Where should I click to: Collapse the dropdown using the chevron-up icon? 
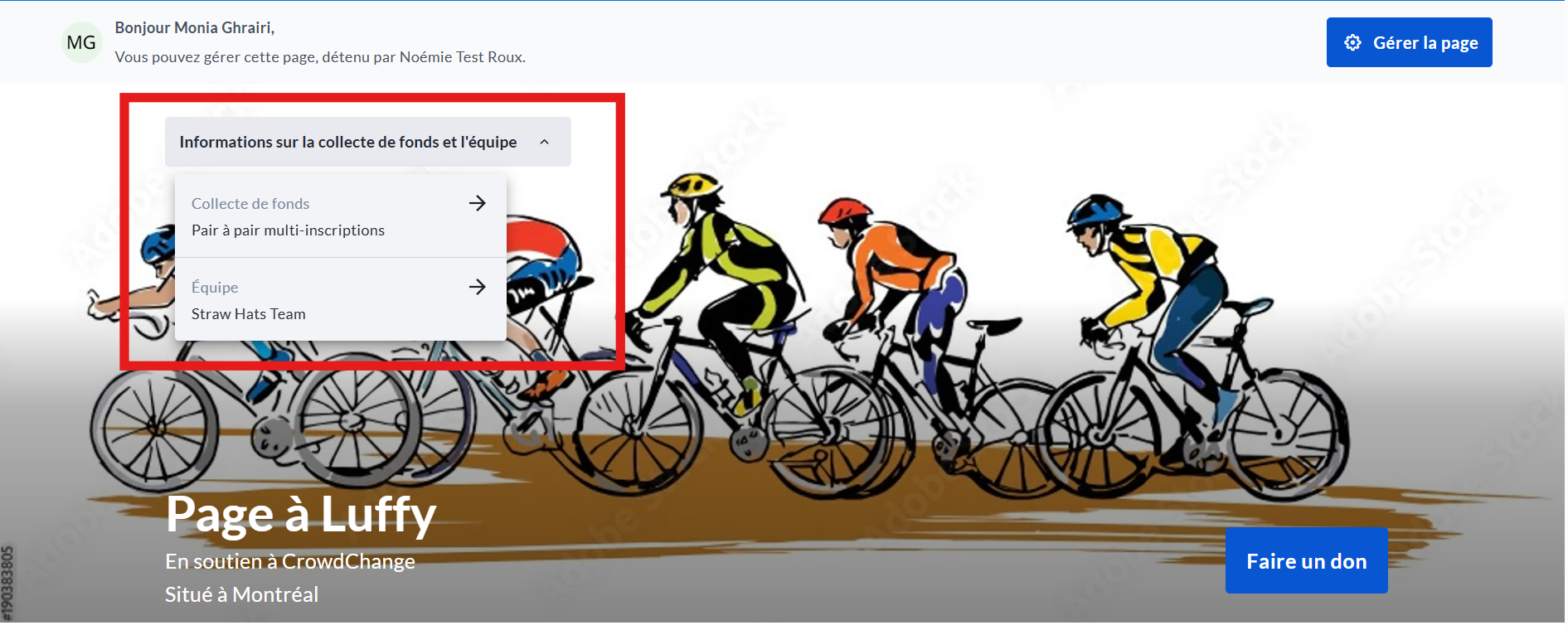545,142
